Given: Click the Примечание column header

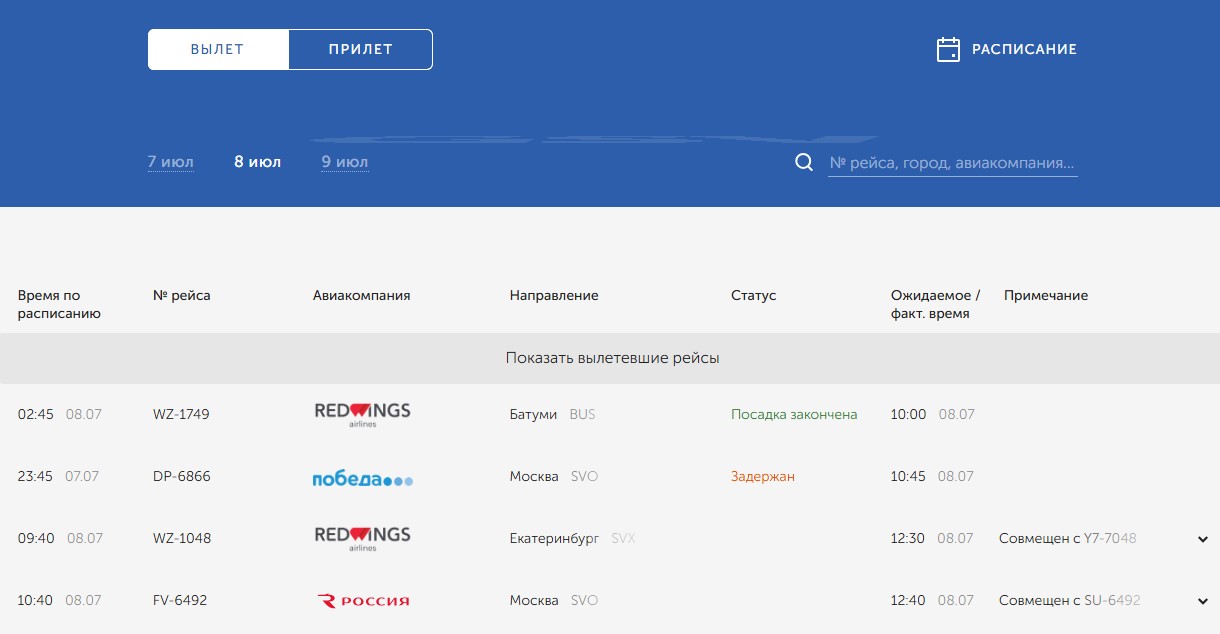Looking at the screenshot, I should click(x=1046, y=295).
